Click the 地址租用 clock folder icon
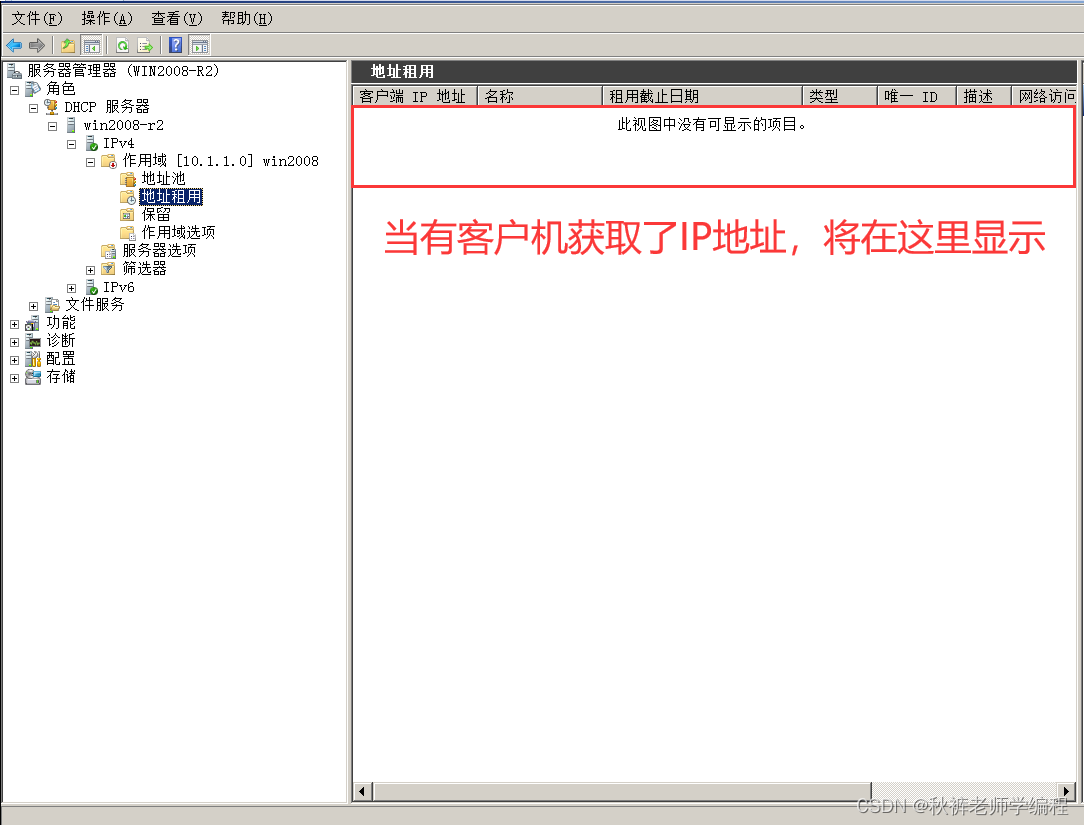The width and height of the screenshot is (1084, 825). (x=128, y=197)
